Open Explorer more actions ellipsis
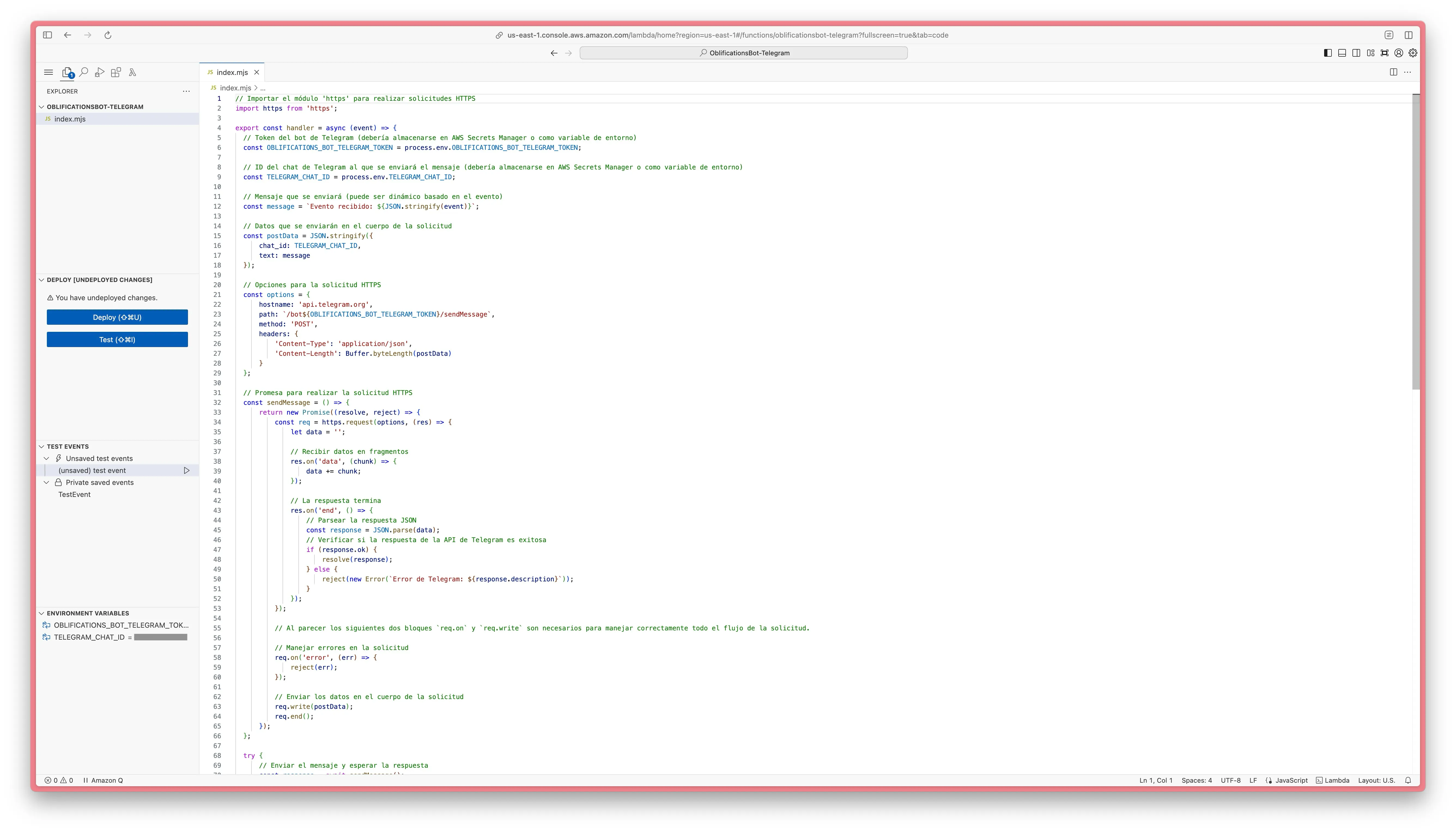The image size is (1456, 832). click(x=186, y=92)
